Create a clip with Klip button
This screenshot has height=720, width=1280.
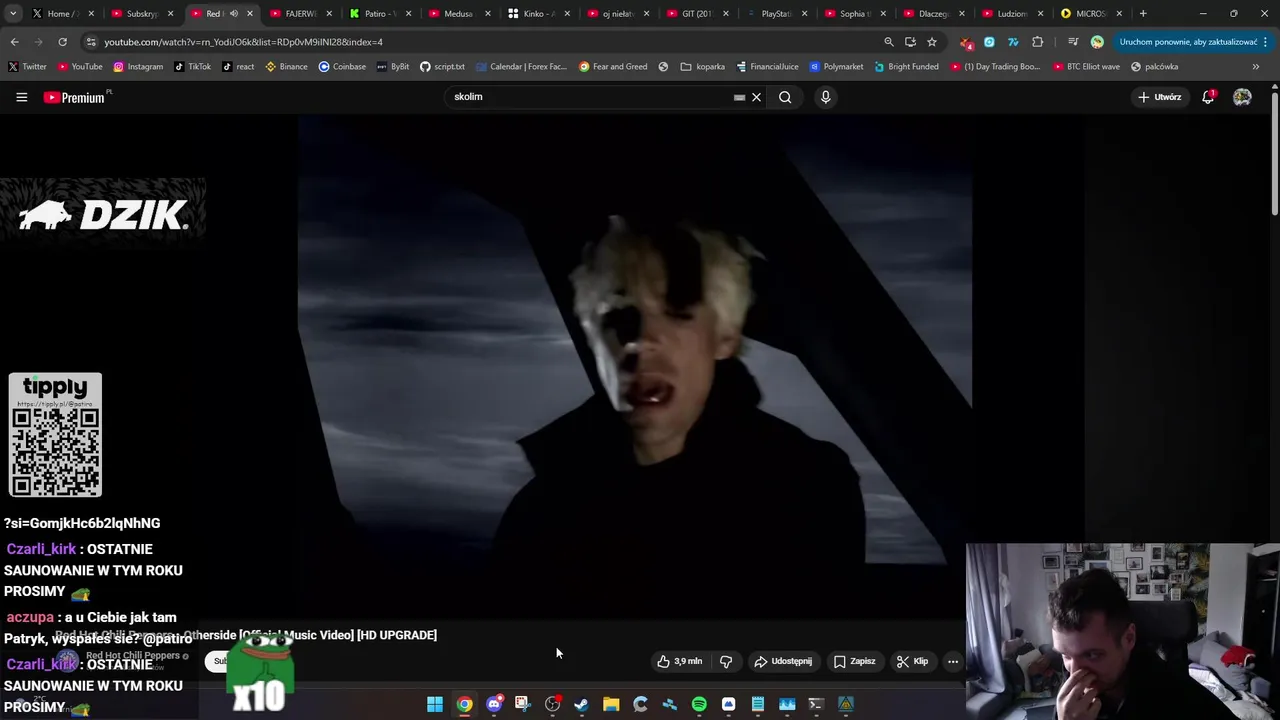912,661
